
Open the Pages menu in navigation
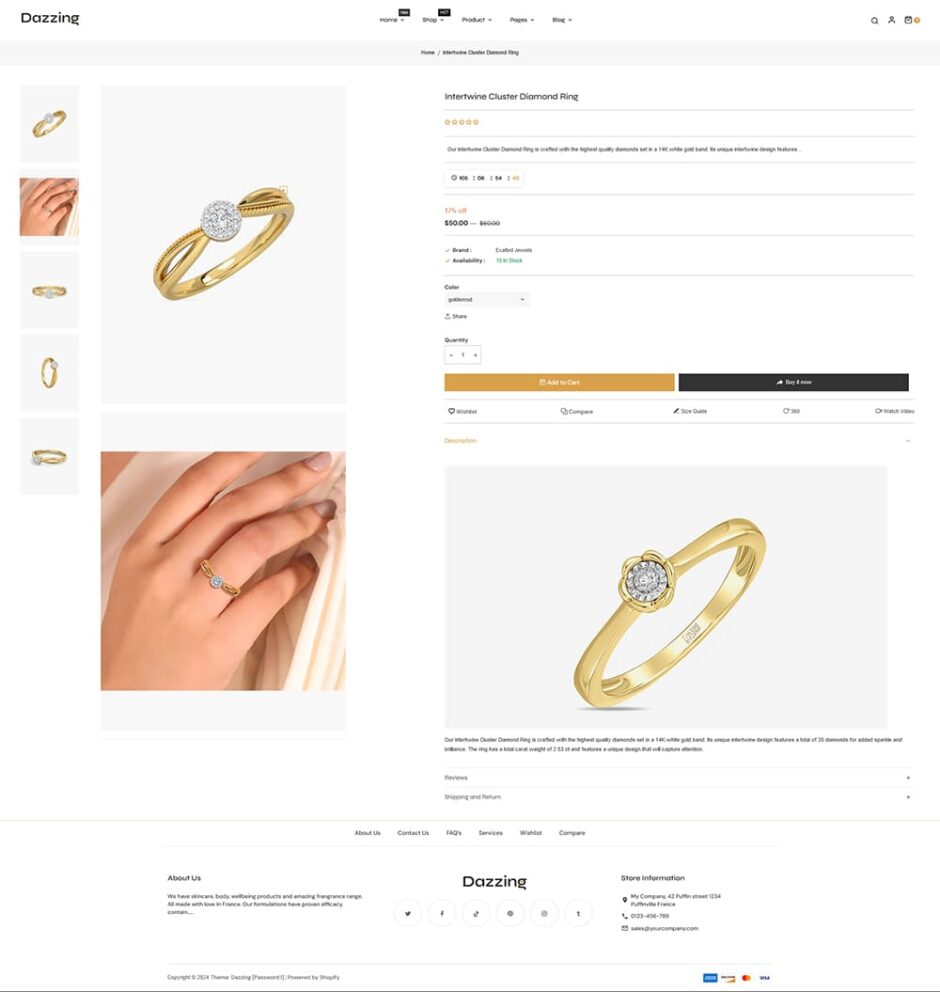click(x=522, y=20)
